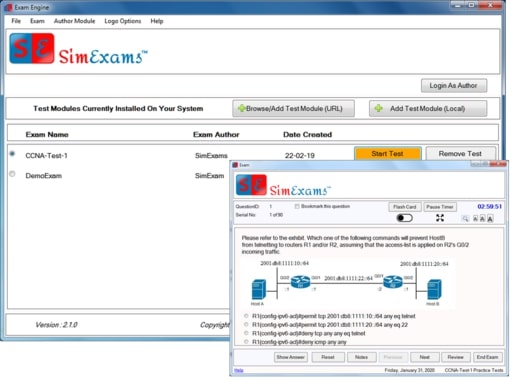Click the Date Created column header
This screenshot has width=514, height=382.
coord(307,134)
